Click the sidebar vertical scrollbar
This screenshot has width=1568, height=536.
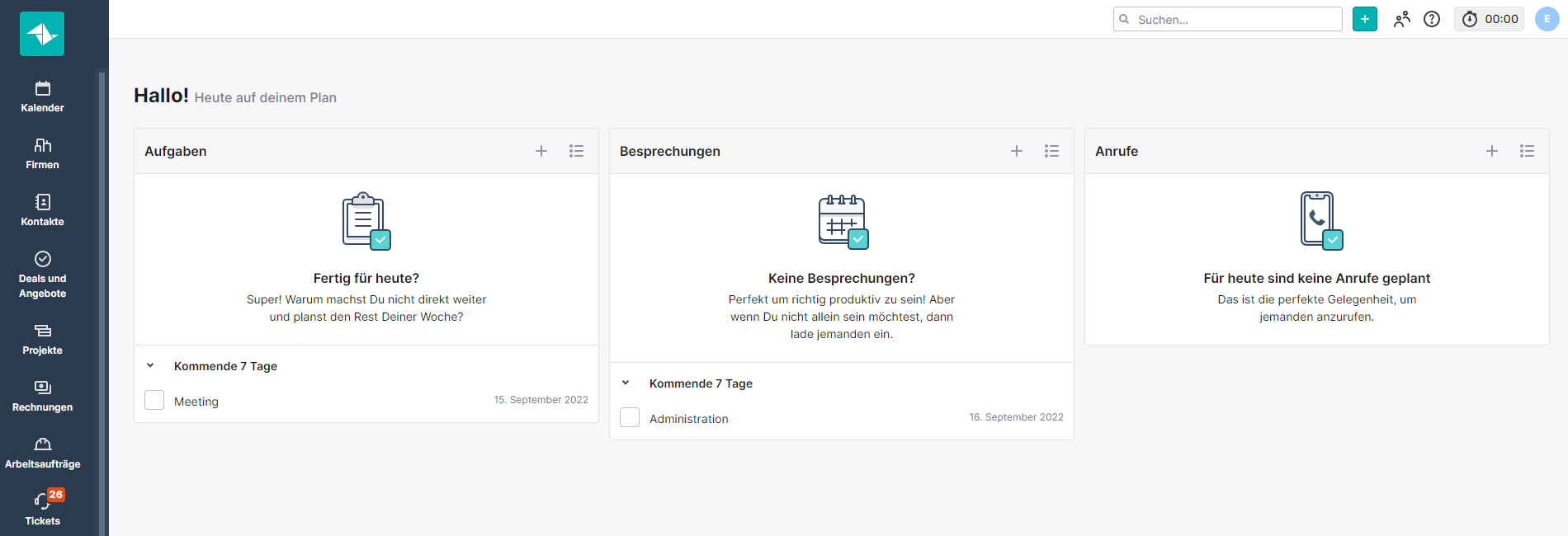pos(102,303)
